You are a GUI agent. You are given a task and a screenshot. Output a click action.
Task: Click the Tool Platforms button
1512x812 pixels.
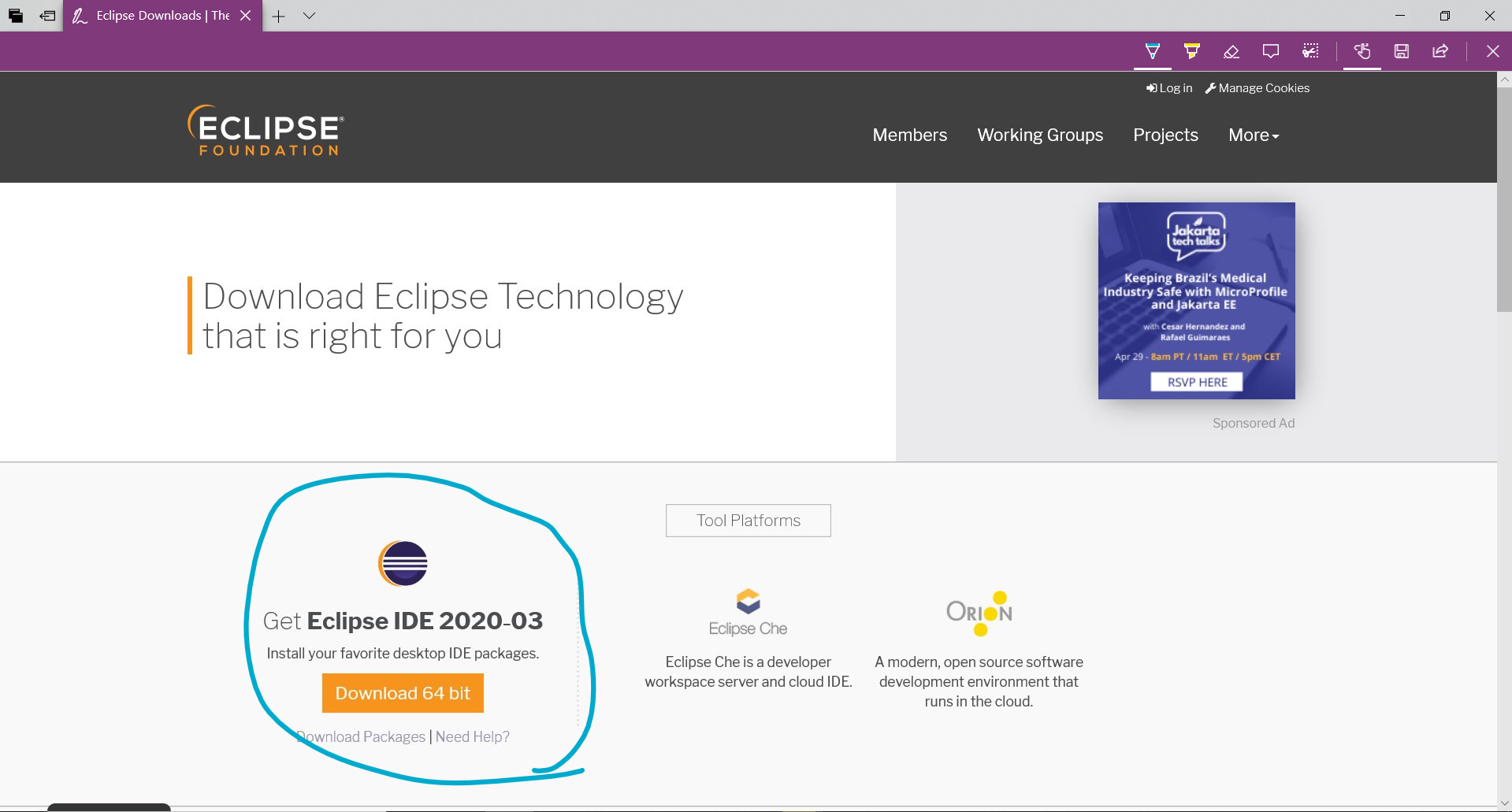tap(749, 521)
